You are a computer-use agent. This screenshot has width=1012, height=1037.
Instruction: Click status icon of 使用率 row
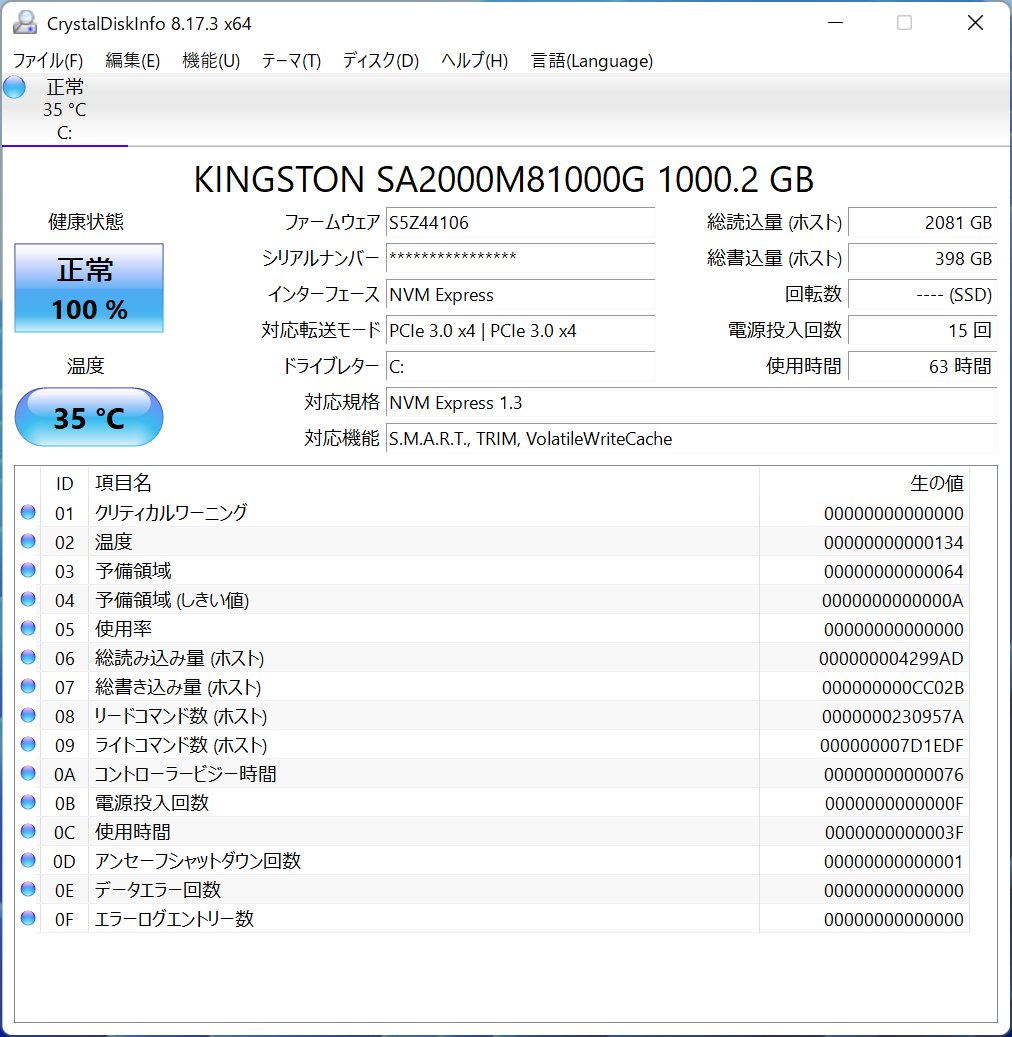(x=28, y=629)
